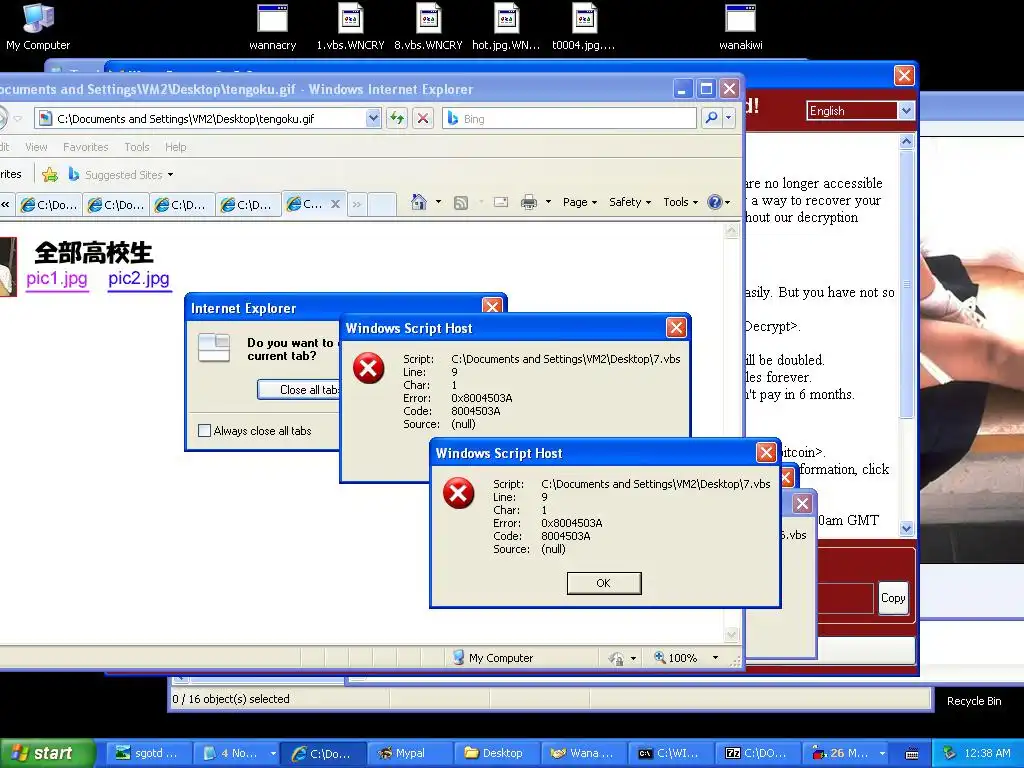Click Refresh icon in IE address bar
This screenshot has height=768, width=1024.
(x=396, y=118)
